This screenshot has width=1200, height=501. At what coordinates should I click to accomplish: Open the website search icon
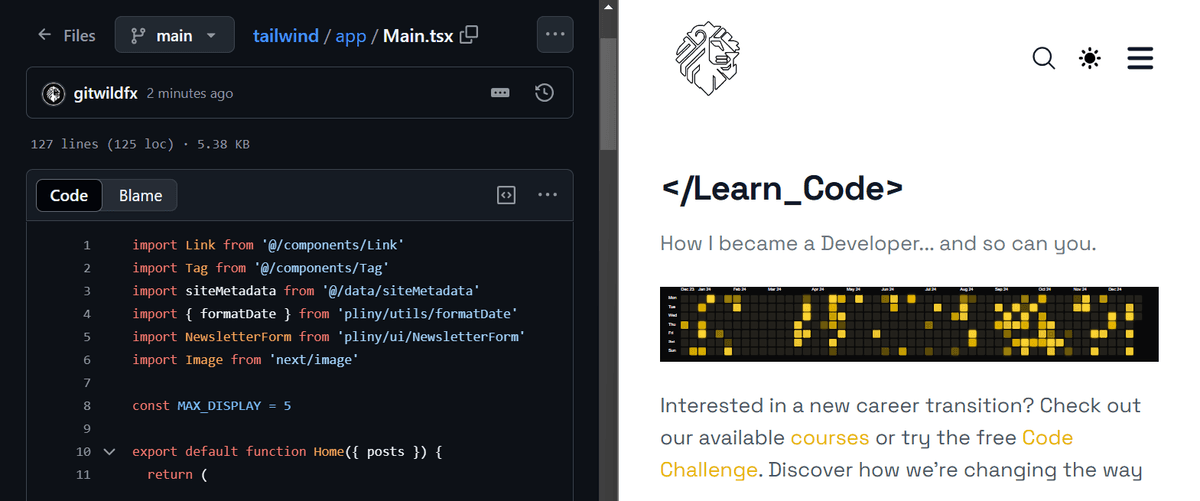coord(1043,59)
